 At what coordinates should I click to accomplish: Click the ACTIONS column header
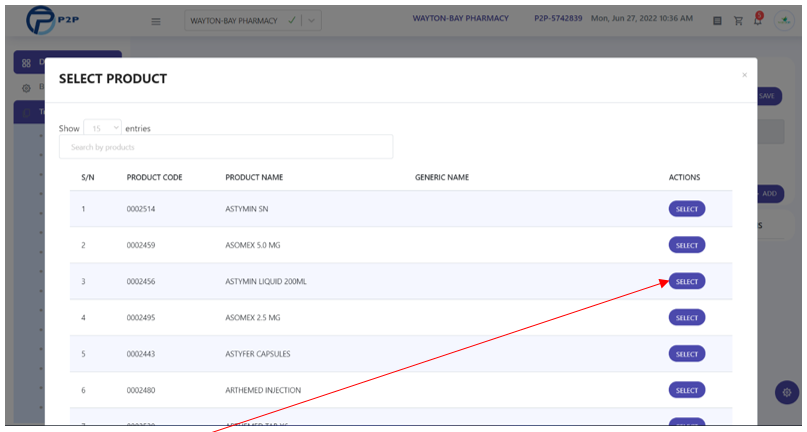(x=685, y=177)
